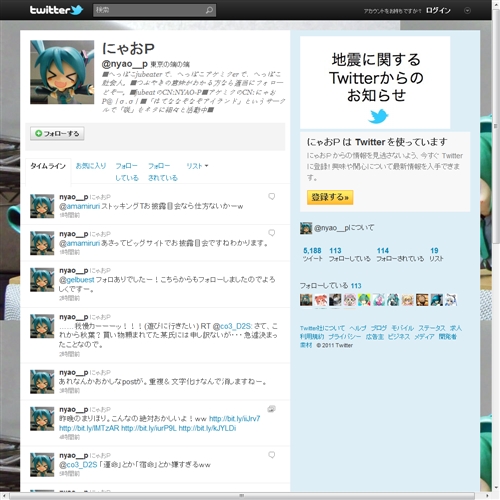Click conversation icon on bit.ly links tweet

click(272, 409)
